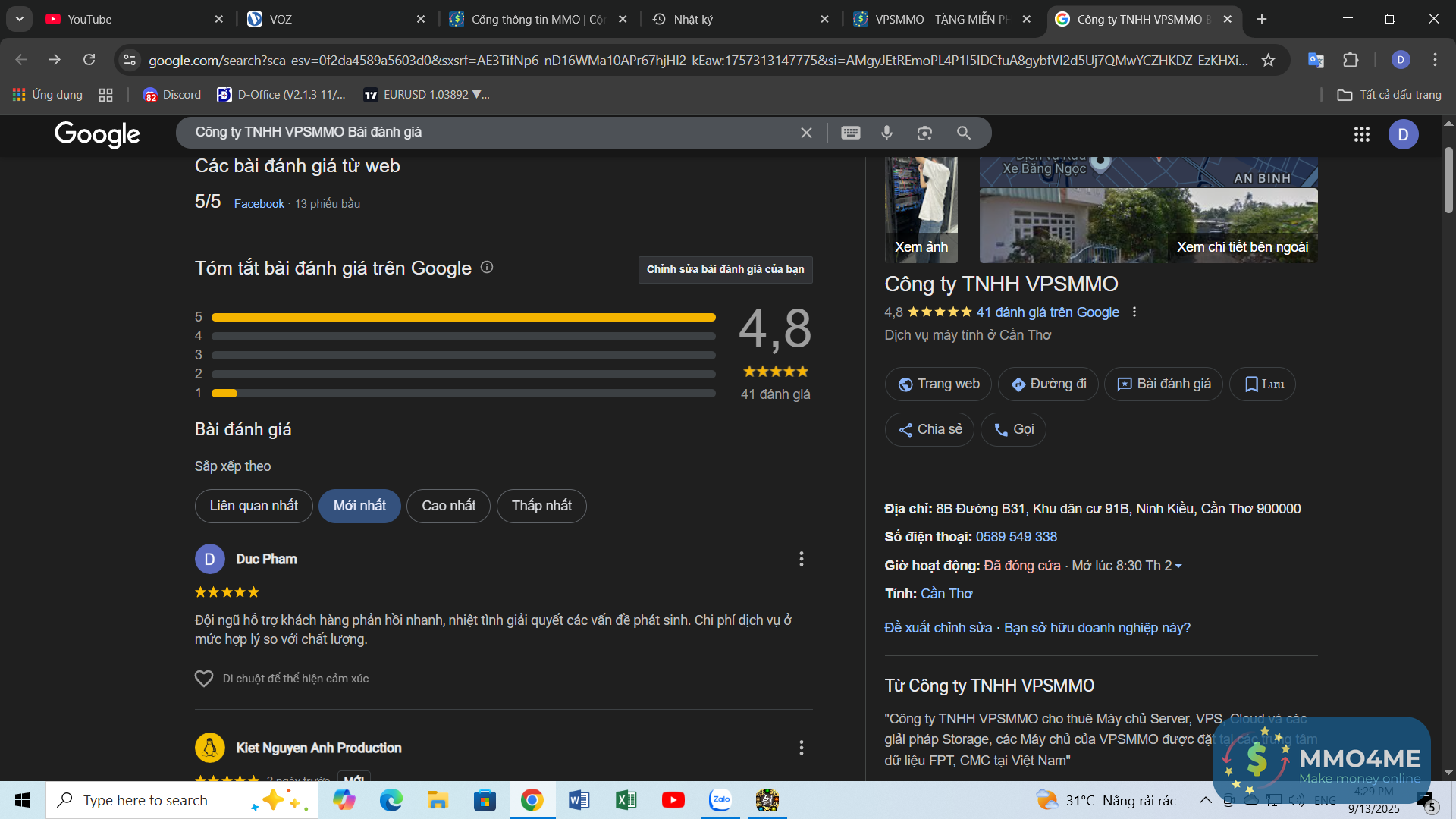Open the tab search dropdown arrow
The width and height of the screenshot is (1456, 819).
tap(19, 19)
